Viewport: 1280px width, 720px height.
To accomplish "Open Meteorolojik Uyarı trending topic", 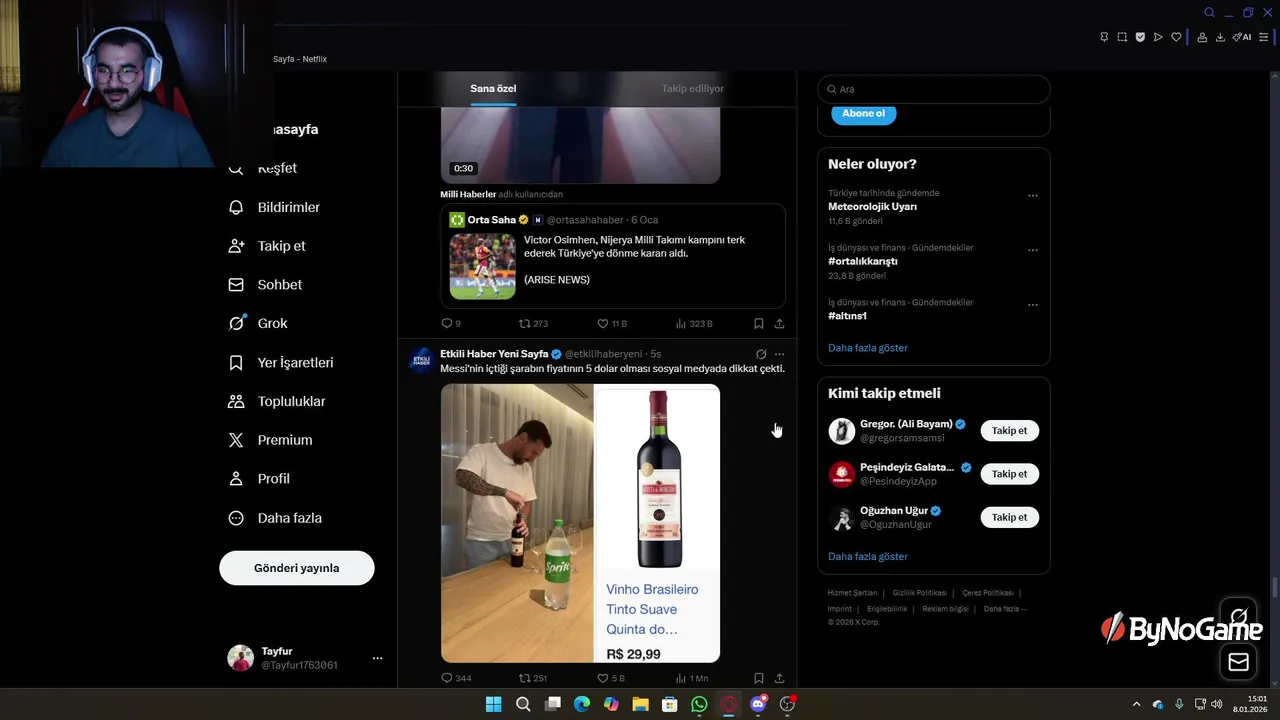I will (872, 207).
